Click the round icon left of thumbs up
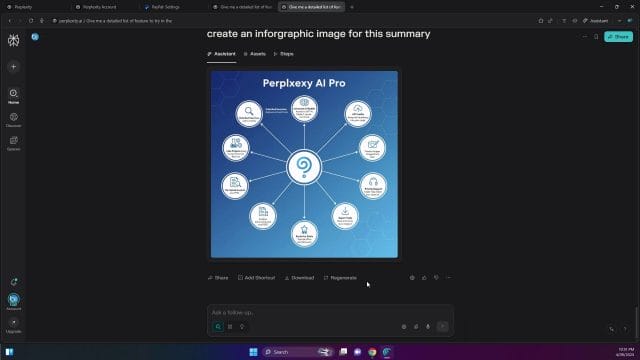The height and width of the screenshot is (360, 640). coord(412,278)
